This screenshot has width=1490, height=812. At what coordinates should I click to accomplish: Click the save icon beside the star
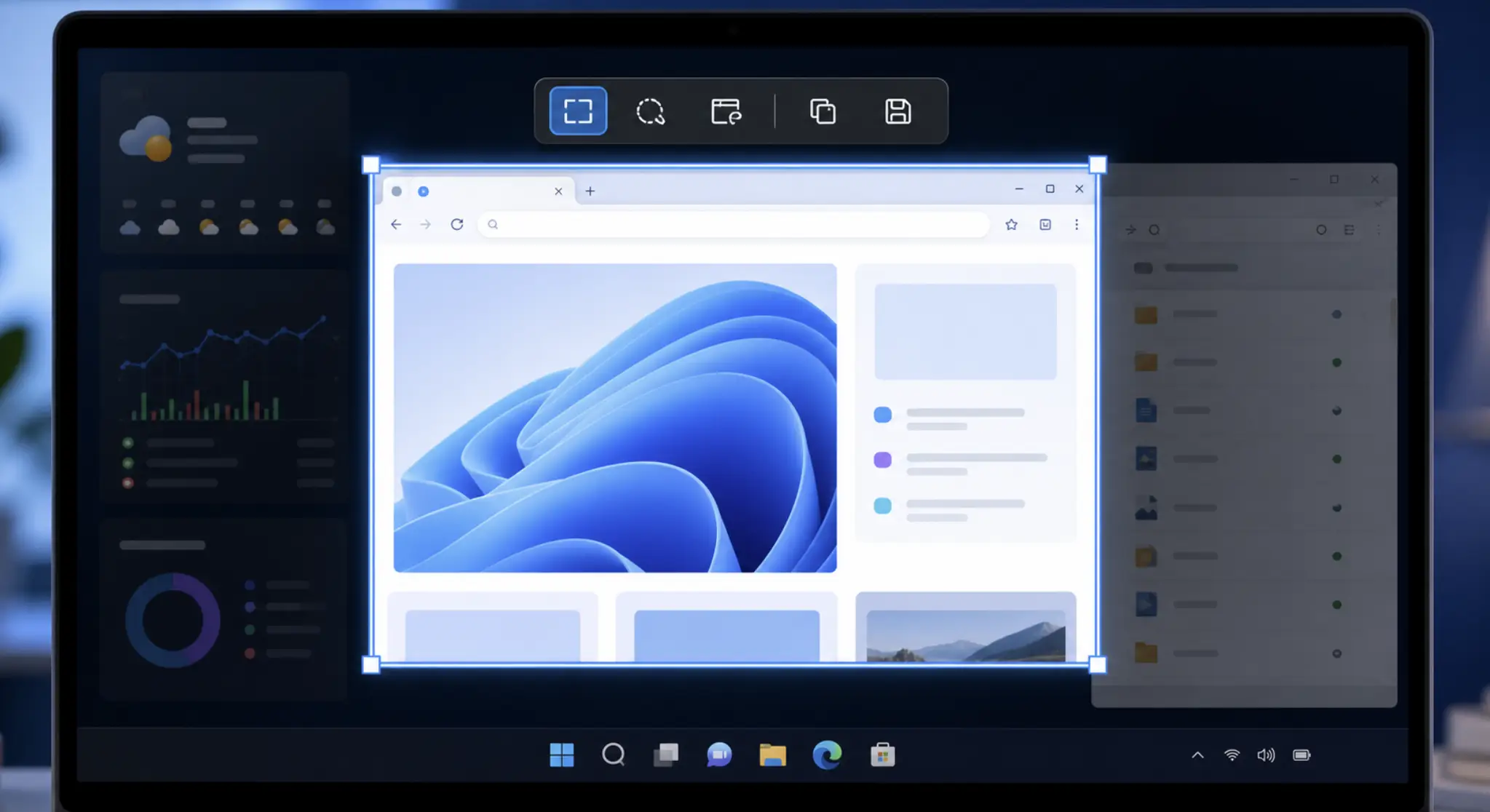(x=1045, y=224)
